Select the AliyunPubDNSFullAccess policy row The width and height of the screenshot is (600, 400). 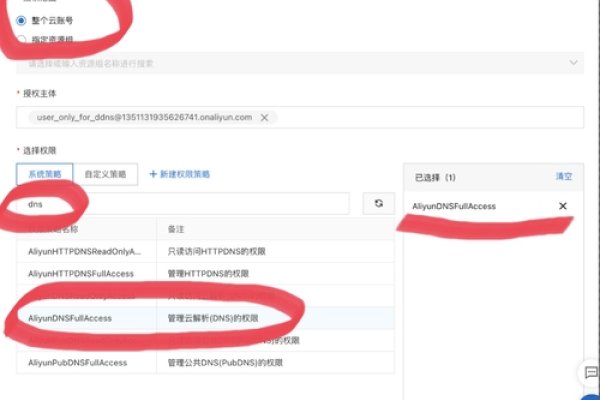pyautogui.click(x=78, y=361)
